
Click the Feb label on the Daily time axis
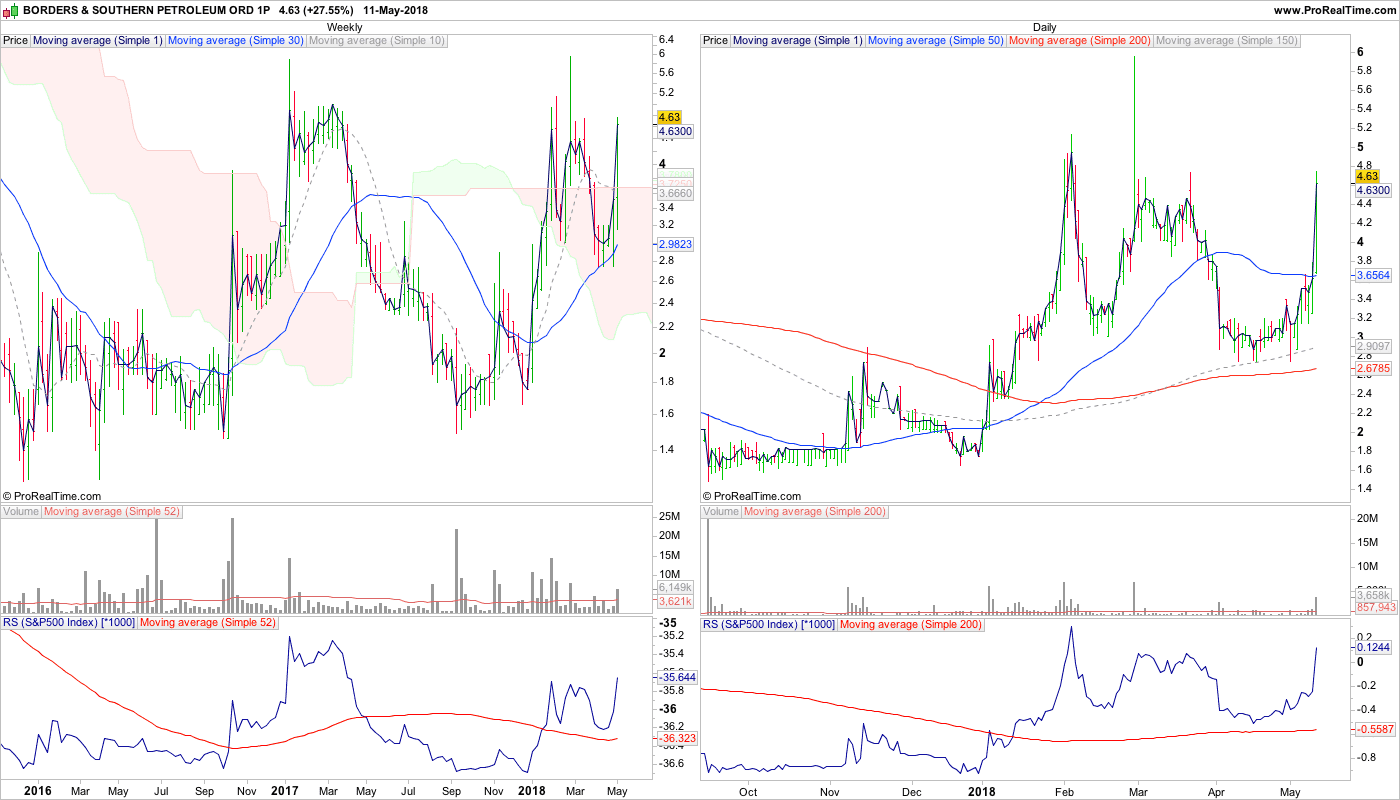point(1064,790)
